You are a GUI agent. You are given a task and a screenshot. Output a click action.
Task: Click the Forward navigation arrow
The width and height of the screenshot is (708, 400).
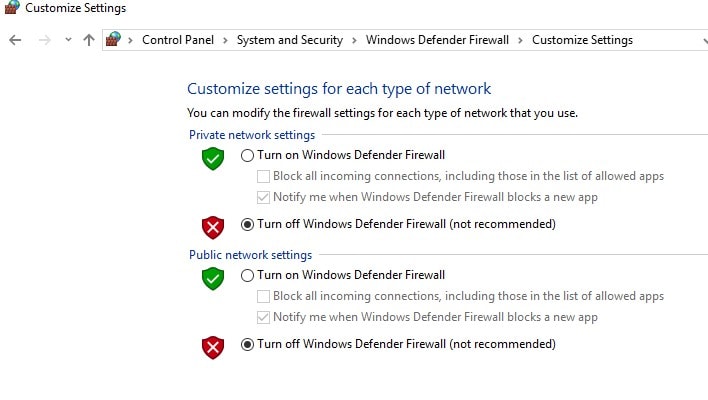(x=43, y=40)
